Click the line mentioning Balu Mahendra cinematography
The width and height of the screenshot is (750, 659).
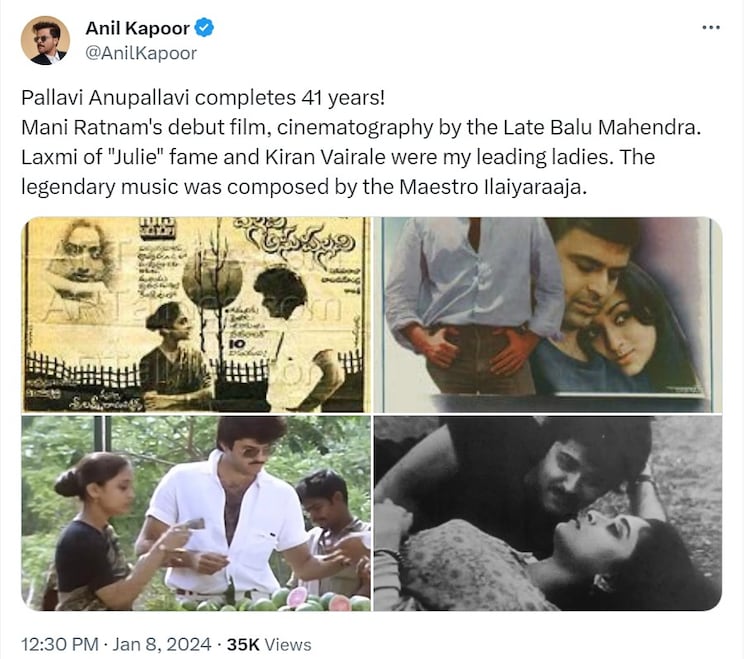tap(361, 127)
